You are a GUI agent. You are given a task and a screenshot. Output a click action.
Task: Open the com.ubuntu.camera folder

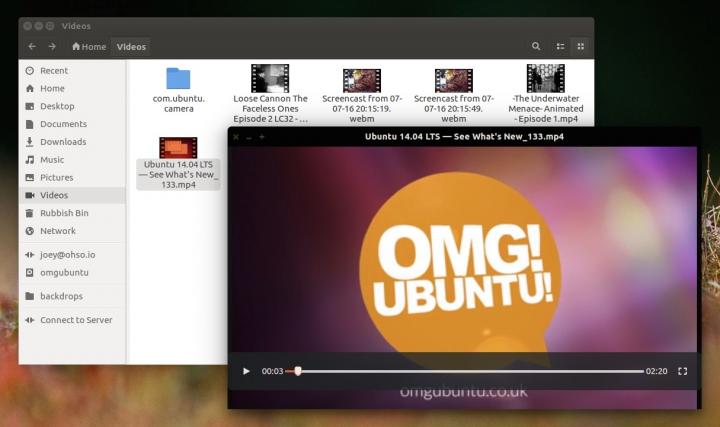click(x=178, y=79)
